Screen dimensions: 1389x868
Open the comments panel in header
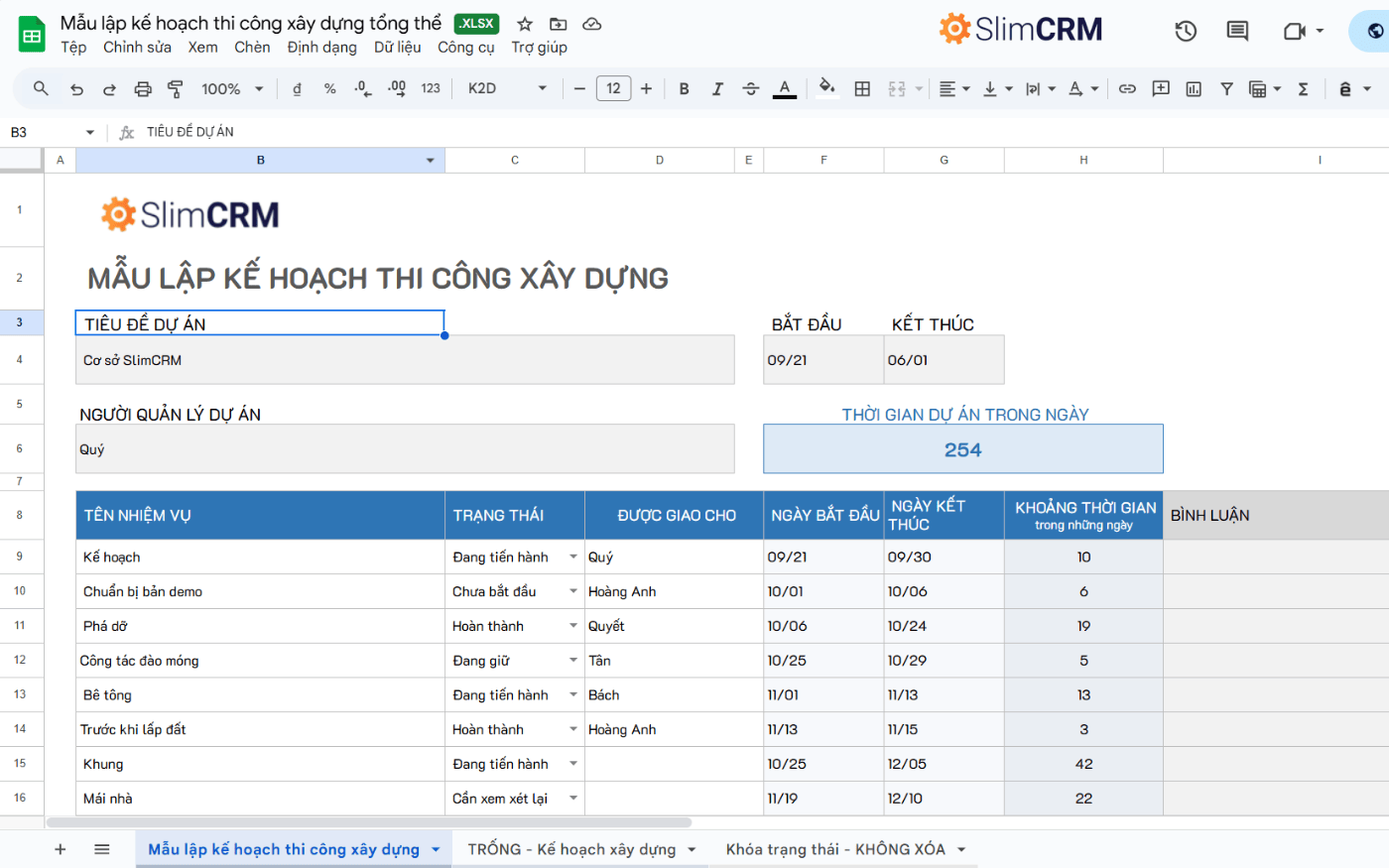(x=1237, y=31)
